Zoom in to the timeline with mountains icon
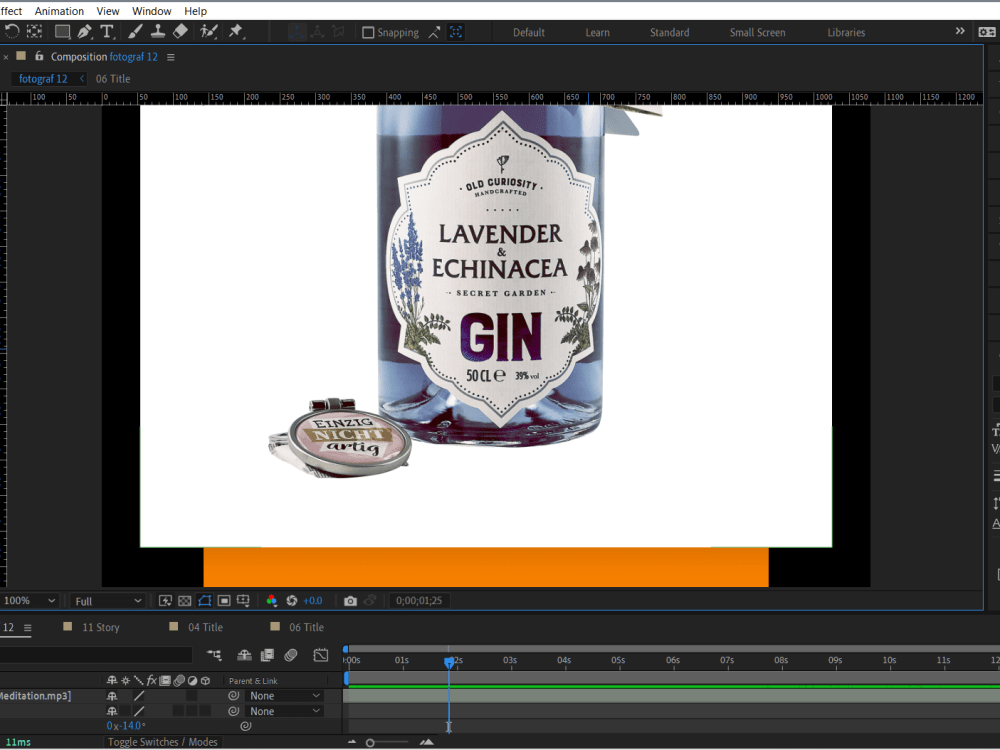1000x750 pixels. click(427, 742)
